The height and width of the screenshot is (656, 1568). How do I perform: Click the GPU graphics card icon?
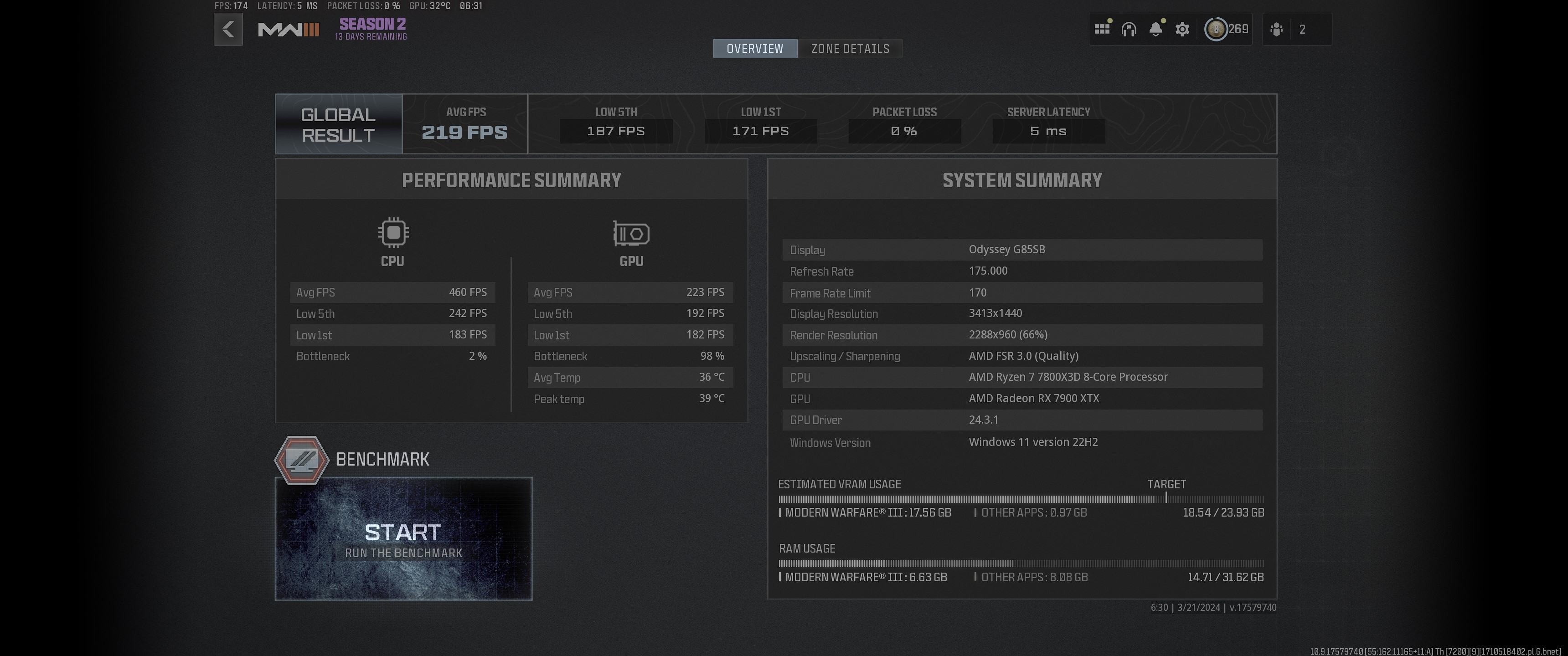(631, 234)
